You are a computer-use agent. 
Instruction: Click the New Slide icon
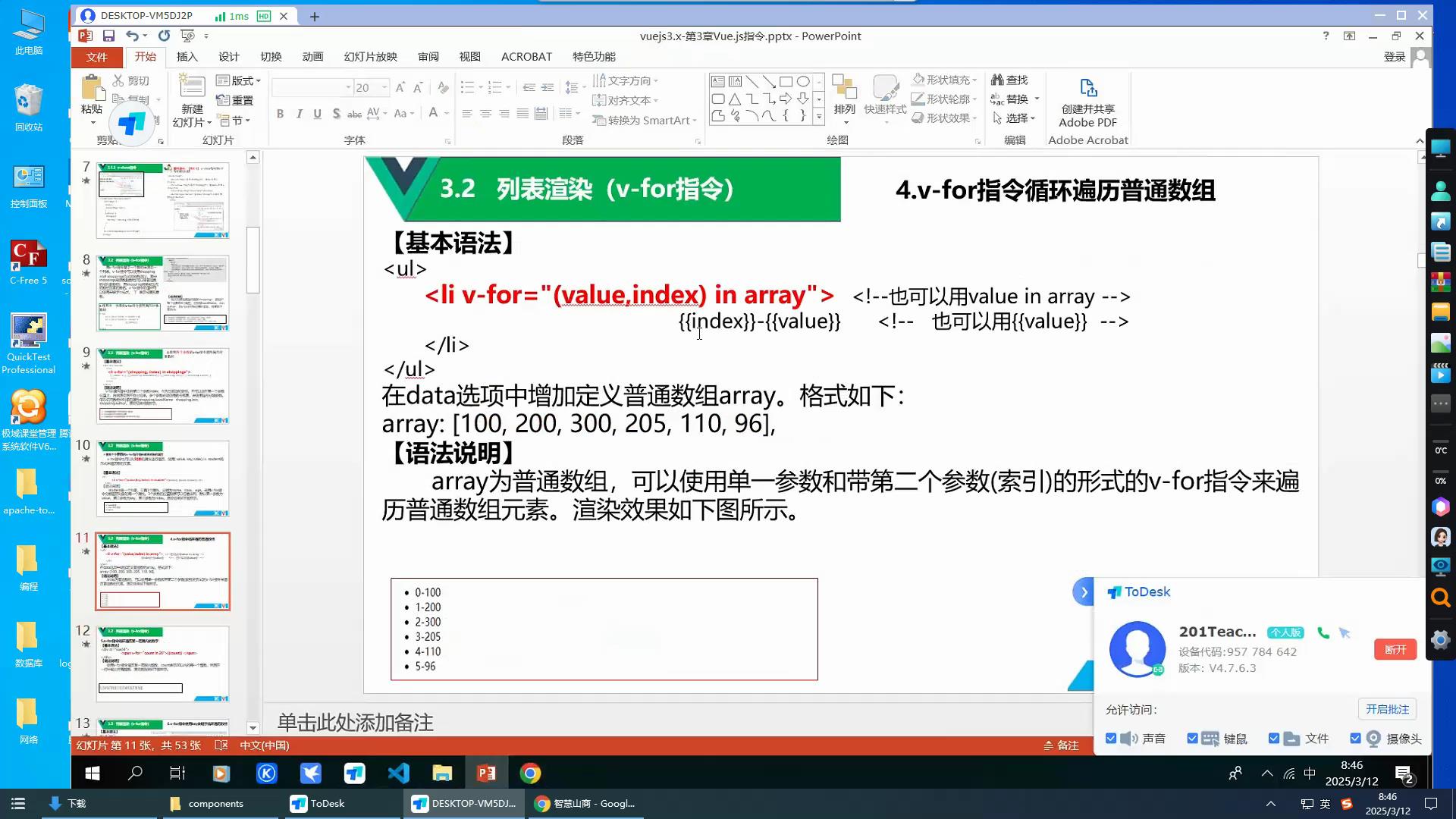point(191,89)
